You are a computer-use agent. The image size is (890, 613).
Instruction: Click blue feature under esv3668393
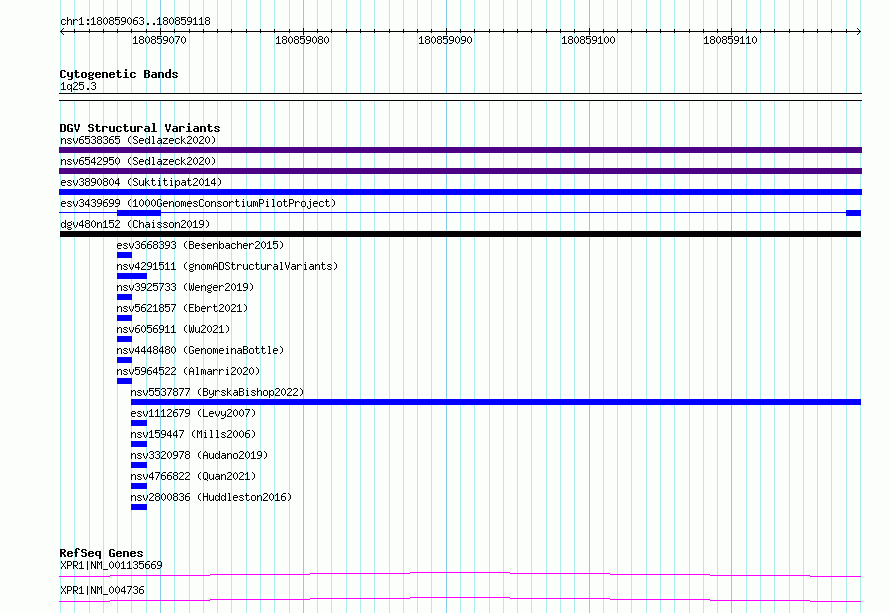pos(124,255)
